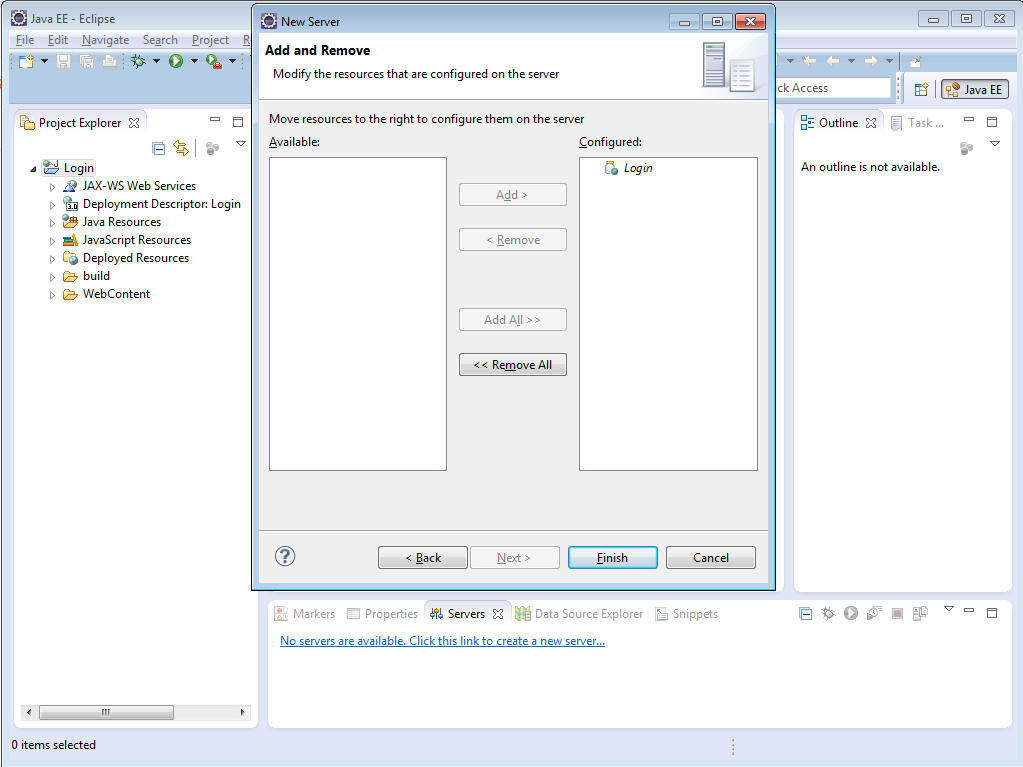Select the Run External Tools icon

click(x=214, y=60)
